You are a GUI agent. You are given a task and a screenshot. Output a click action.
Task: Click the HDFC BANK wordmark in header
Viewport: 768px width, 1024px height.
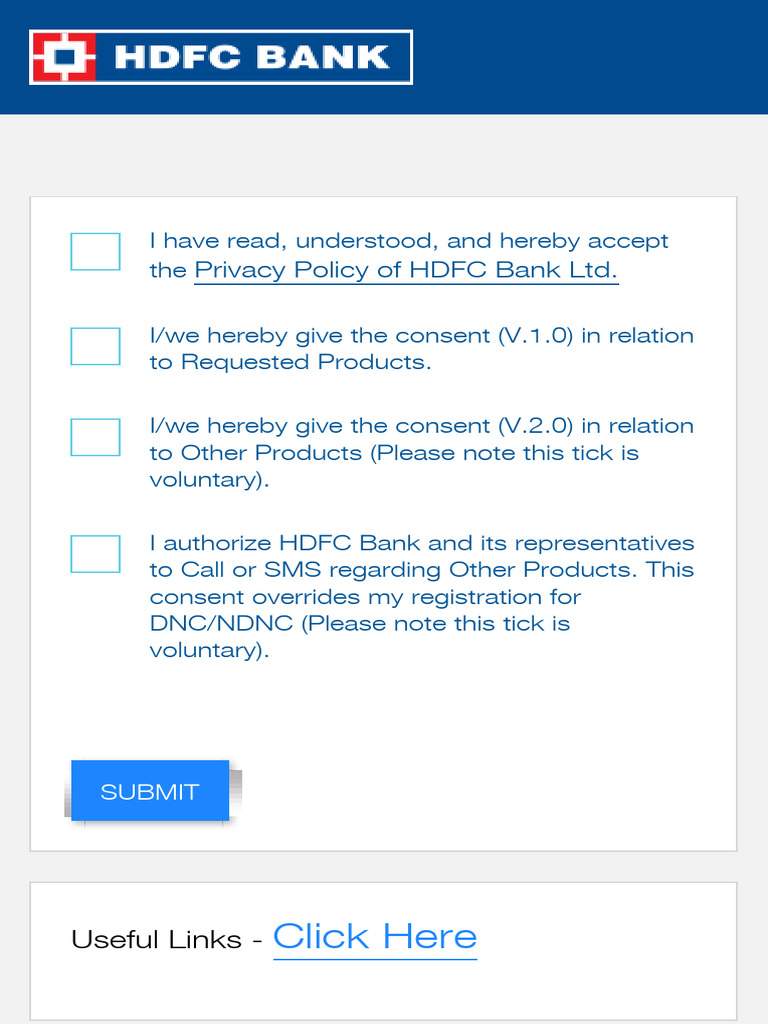pyautogui.click(x=252, y=57)
